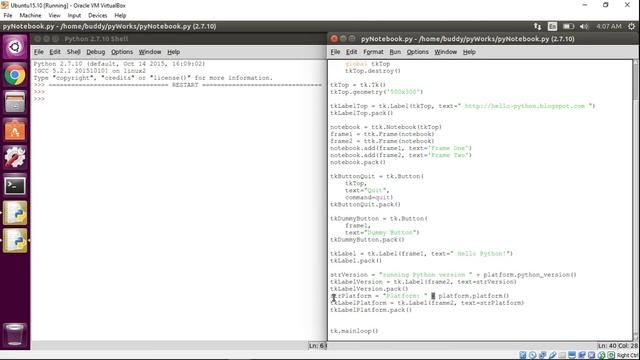Open the keyboard layout indicator in the top panel
Viewport: 640px width, 360px height.
pyautogui.click(x=552, y=26)
